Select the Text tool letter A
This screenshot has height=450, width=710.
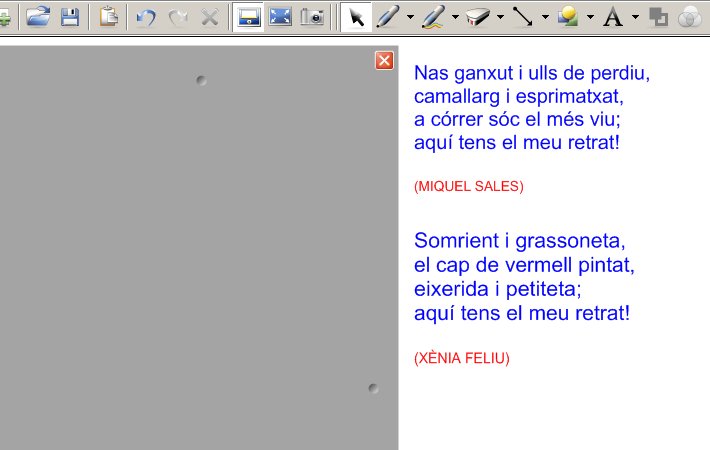point(613,17)
